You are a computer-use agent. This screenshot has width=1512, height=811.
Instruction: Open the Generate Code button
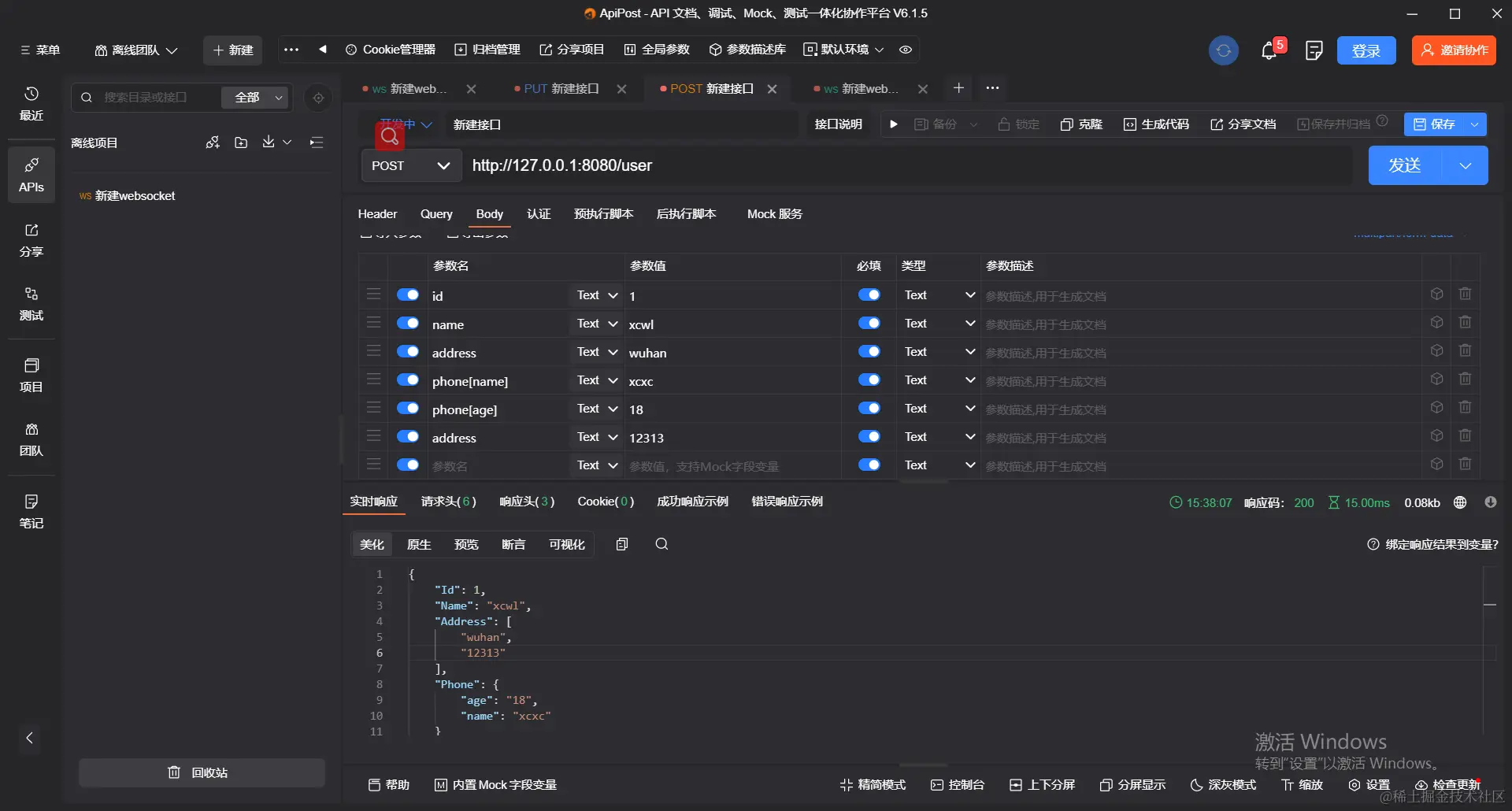coord(1156,124)
